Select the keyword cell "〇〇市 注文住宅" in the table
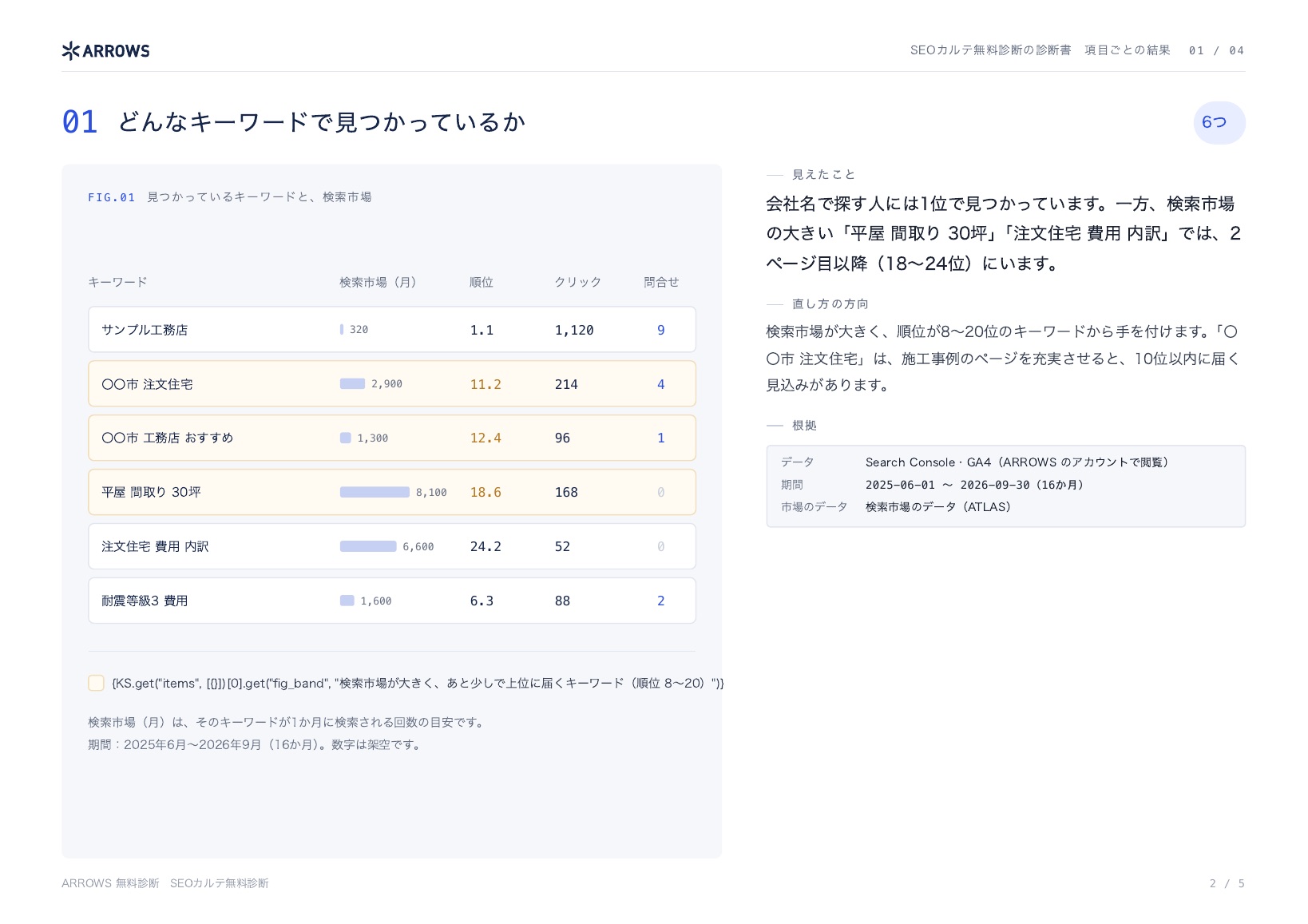Screen dimensions: 1308x924 pos(147,384)
